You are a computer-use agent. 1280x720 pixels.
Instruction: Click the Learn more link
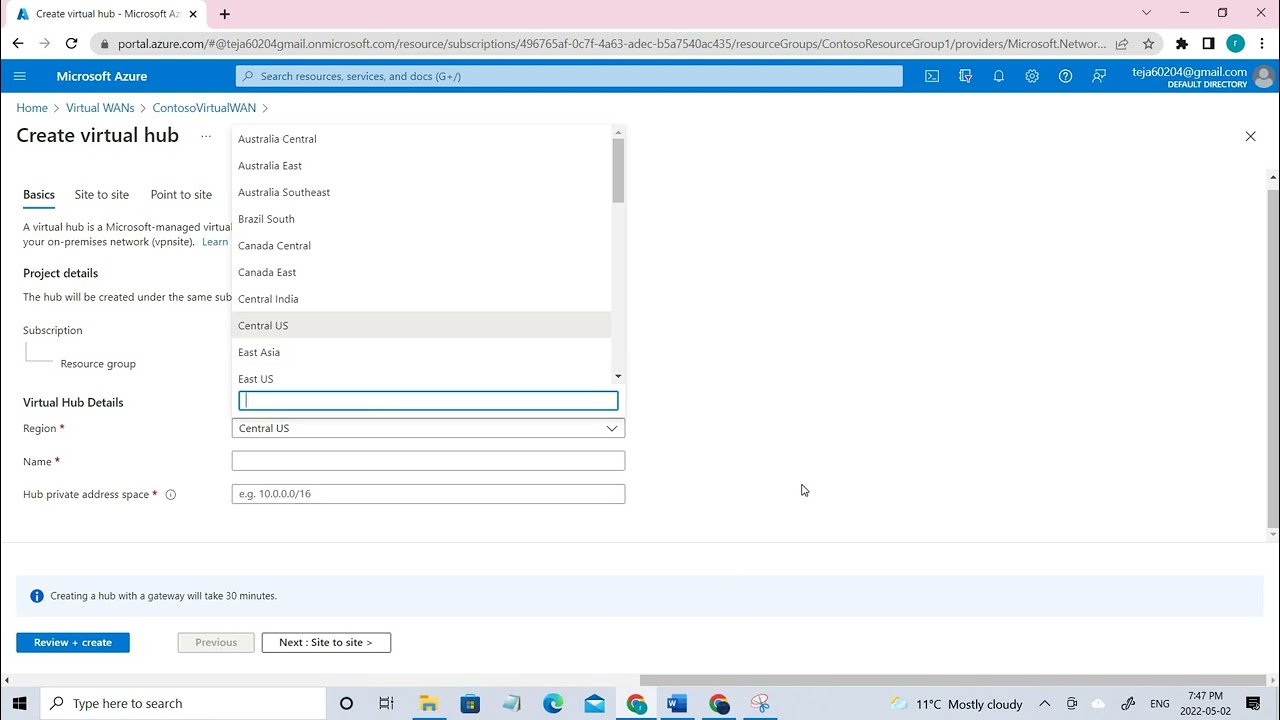(215, 242)
